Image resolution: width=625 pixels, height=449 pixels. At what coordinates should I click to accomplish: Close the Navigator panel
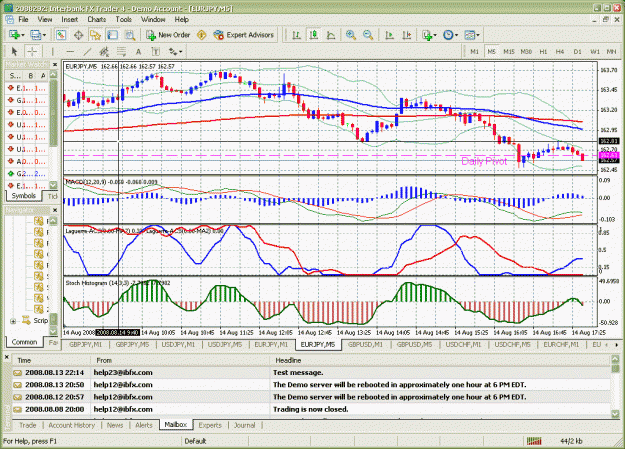tap(55, 210)
